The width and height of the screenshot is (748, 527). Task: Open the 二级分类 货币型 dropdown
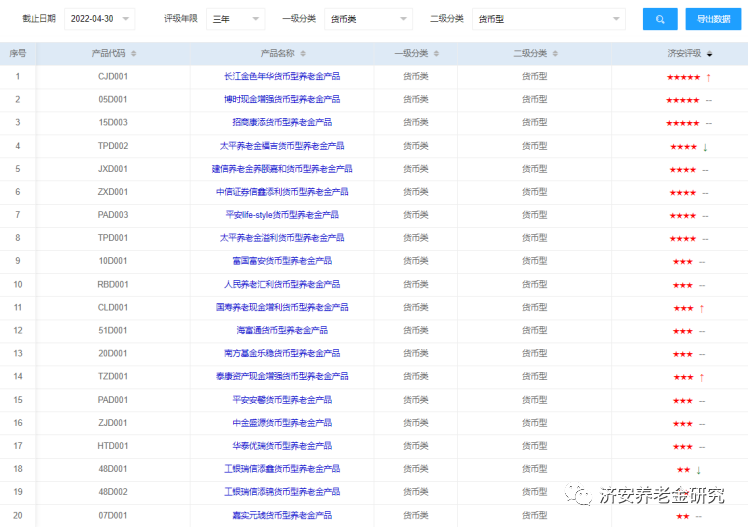[549, 19]
